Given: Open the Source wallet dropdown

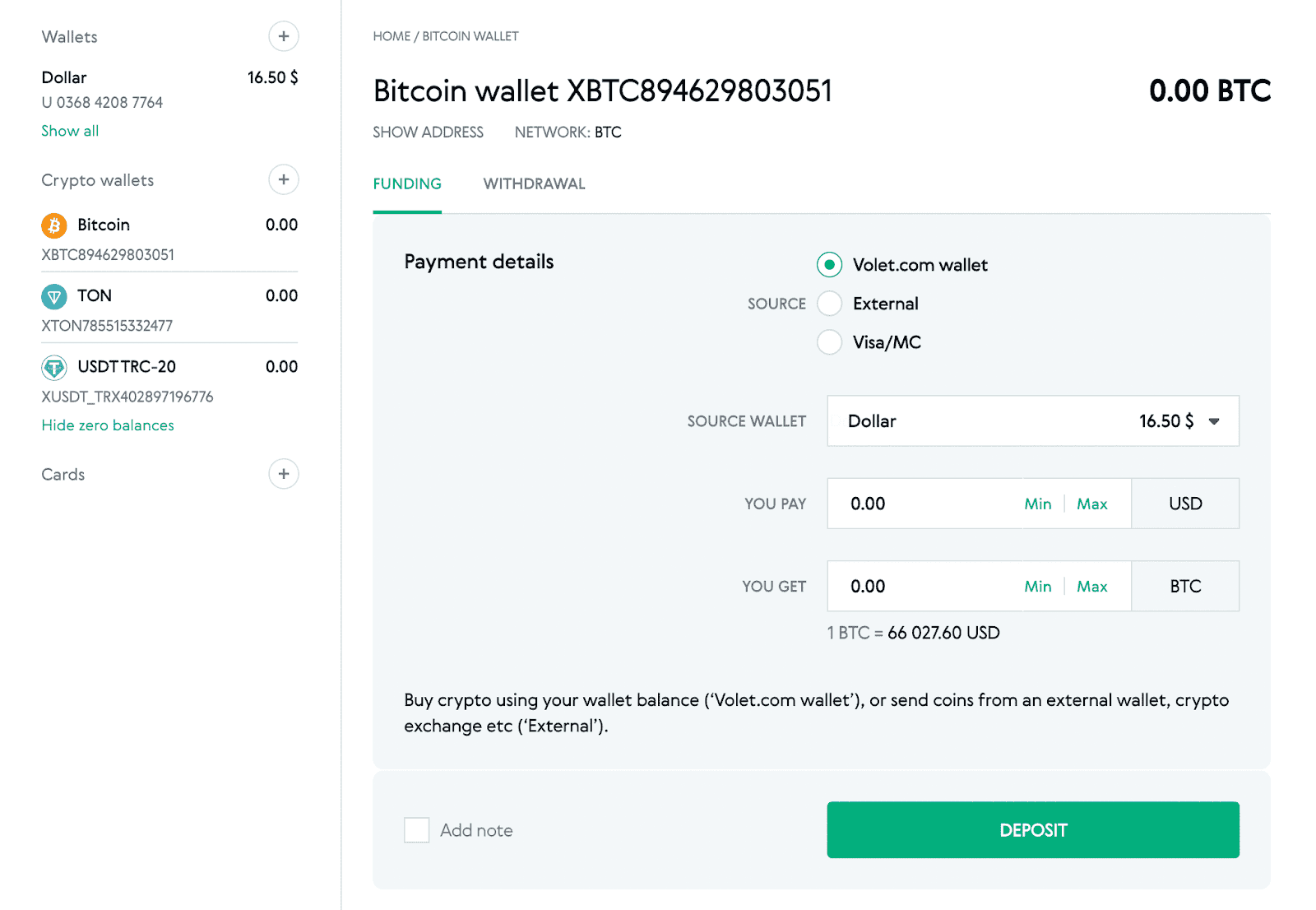Looking at the screenshot, I should coord(1032,420).
